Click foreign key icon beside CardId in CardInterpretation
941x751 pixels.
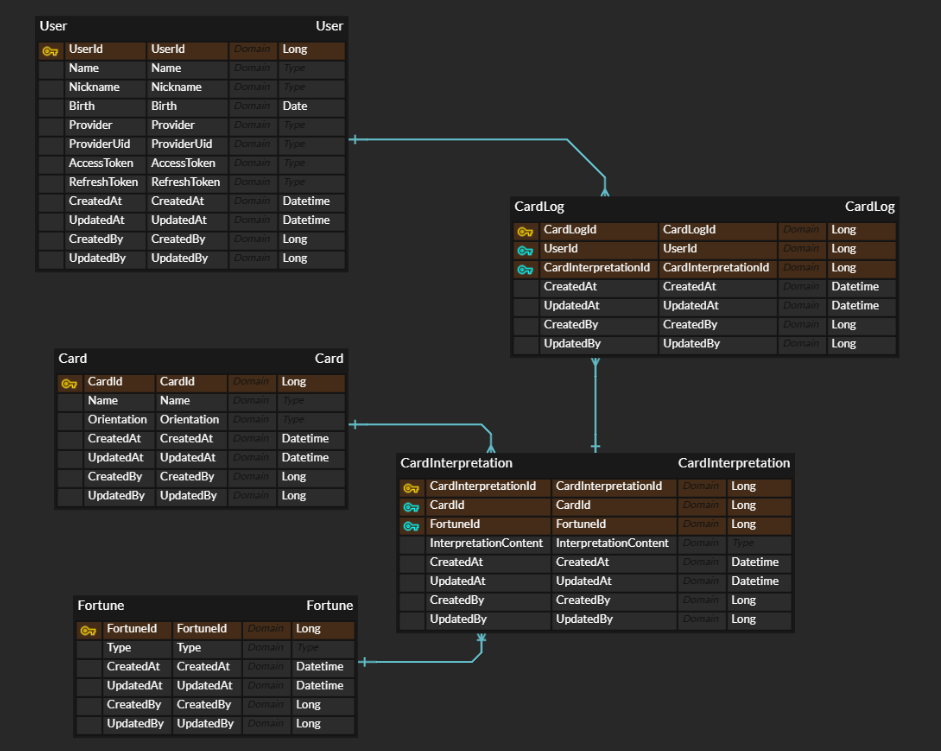[x=411, y=507]
